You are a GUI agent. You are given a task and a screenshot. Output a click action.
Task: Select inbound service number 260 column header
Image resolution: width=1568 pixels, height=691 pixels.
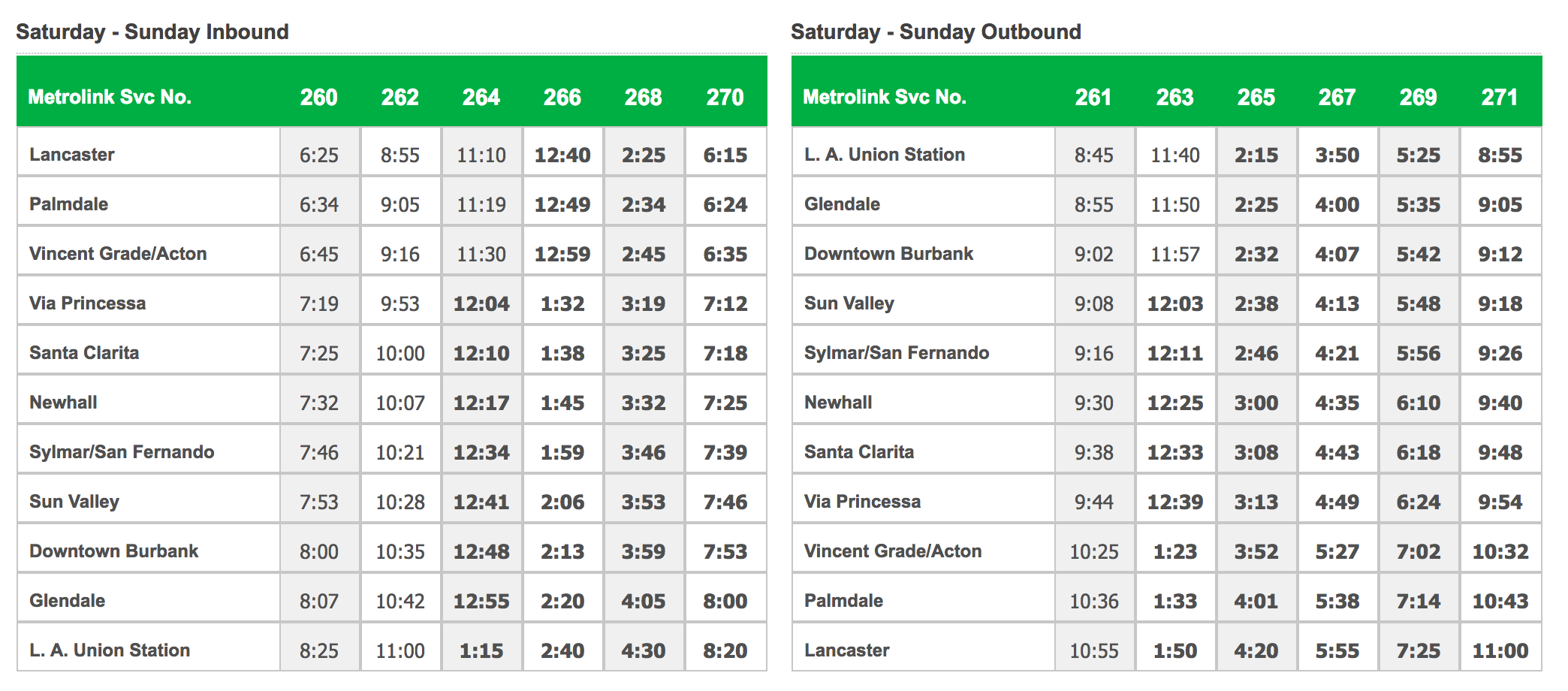319,97
